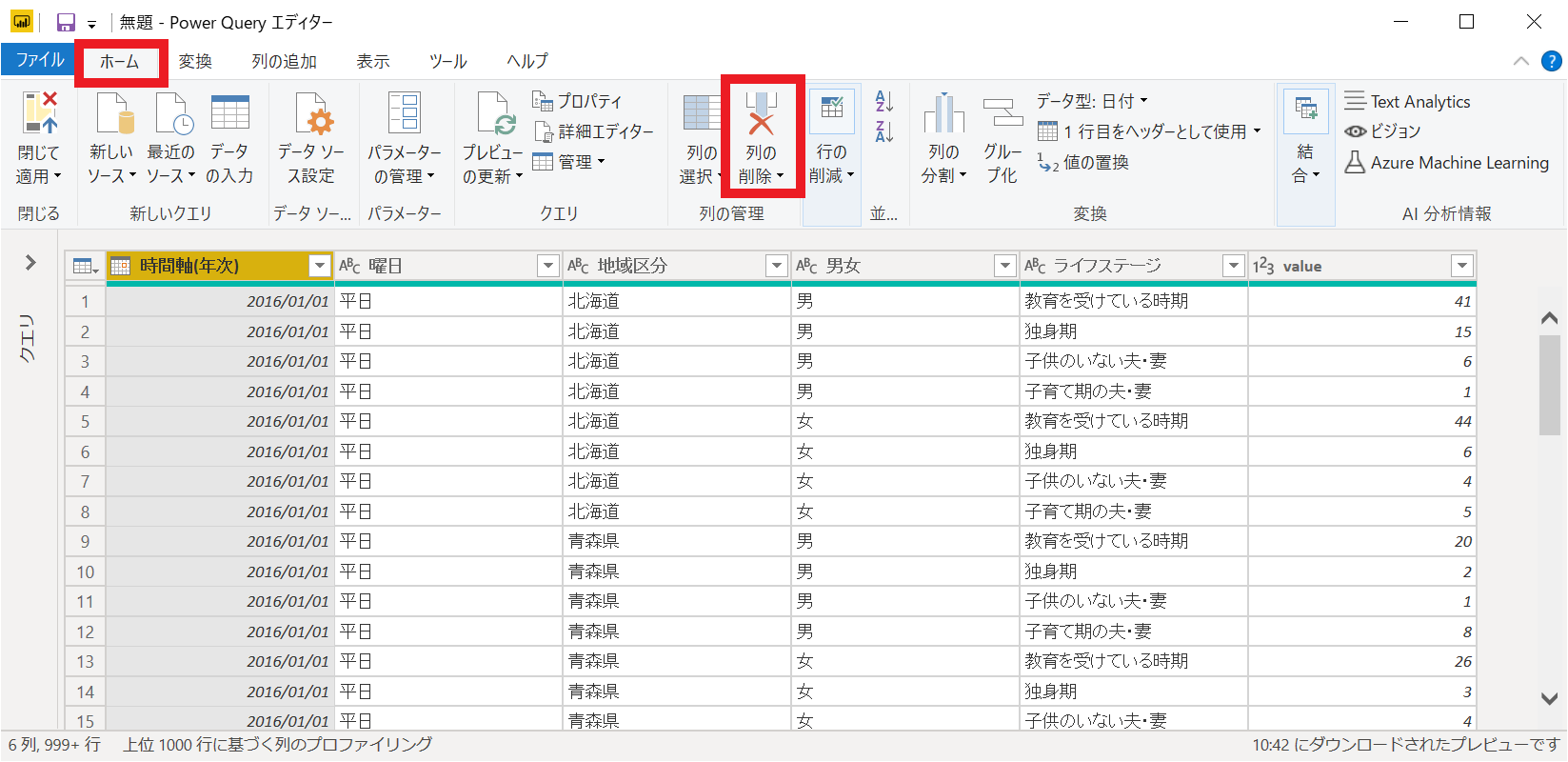Click 123 type icon of value column
Viewport: 1568px width, 762px height.
point(1263,266)
